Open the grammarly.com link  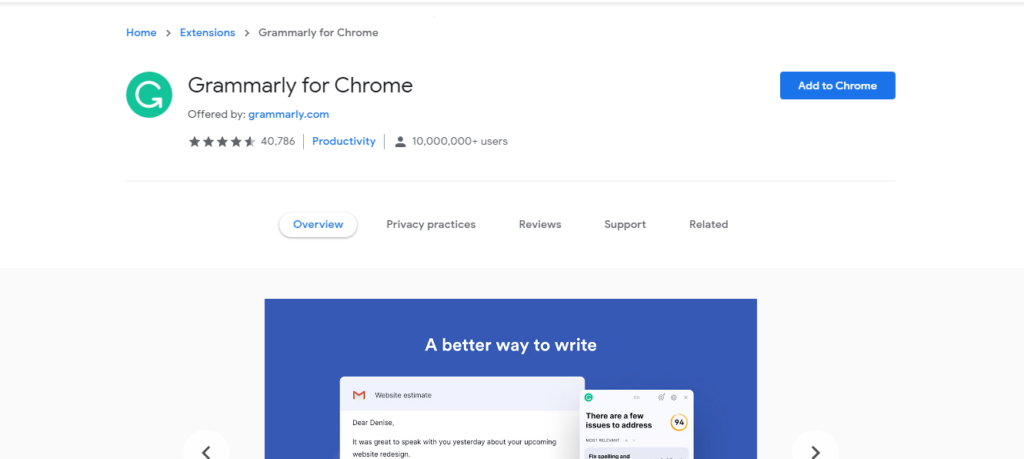pyautogui.click(x=289, y=114)
